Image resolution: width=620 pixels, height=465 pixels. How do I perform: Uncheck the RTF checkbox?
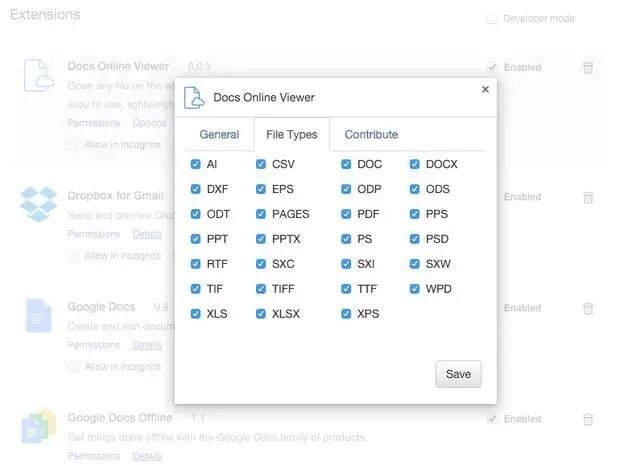click(196, 264)
